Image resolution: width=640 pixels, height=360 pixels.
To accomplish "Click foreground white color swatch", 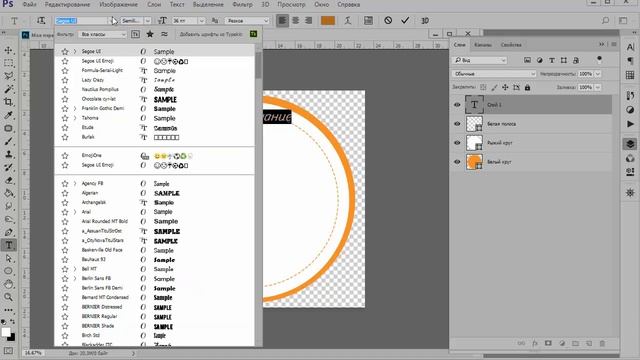I will (x=5, y=332).
